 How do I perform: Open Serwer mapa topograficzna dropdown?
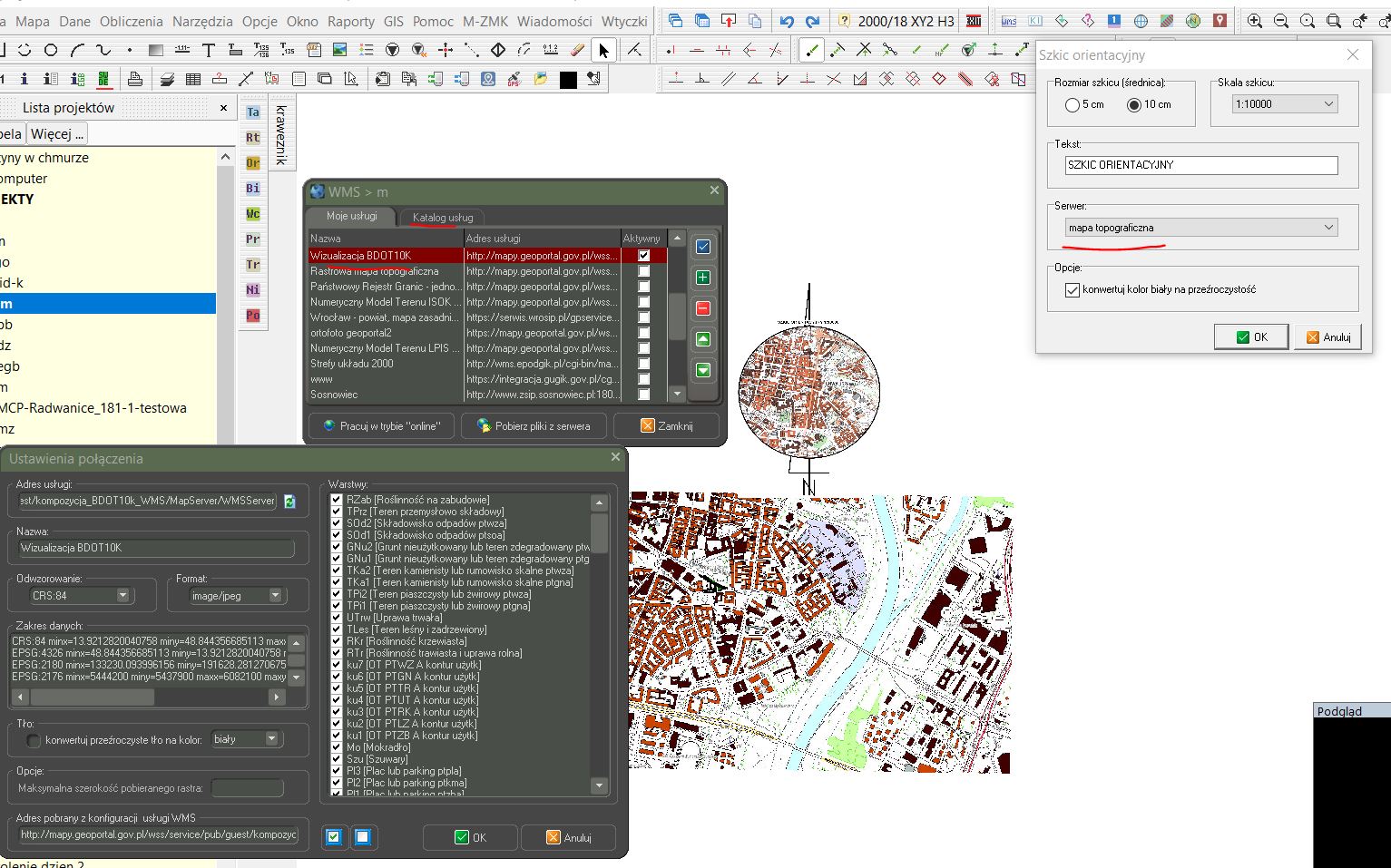(x=1201, y=228)
